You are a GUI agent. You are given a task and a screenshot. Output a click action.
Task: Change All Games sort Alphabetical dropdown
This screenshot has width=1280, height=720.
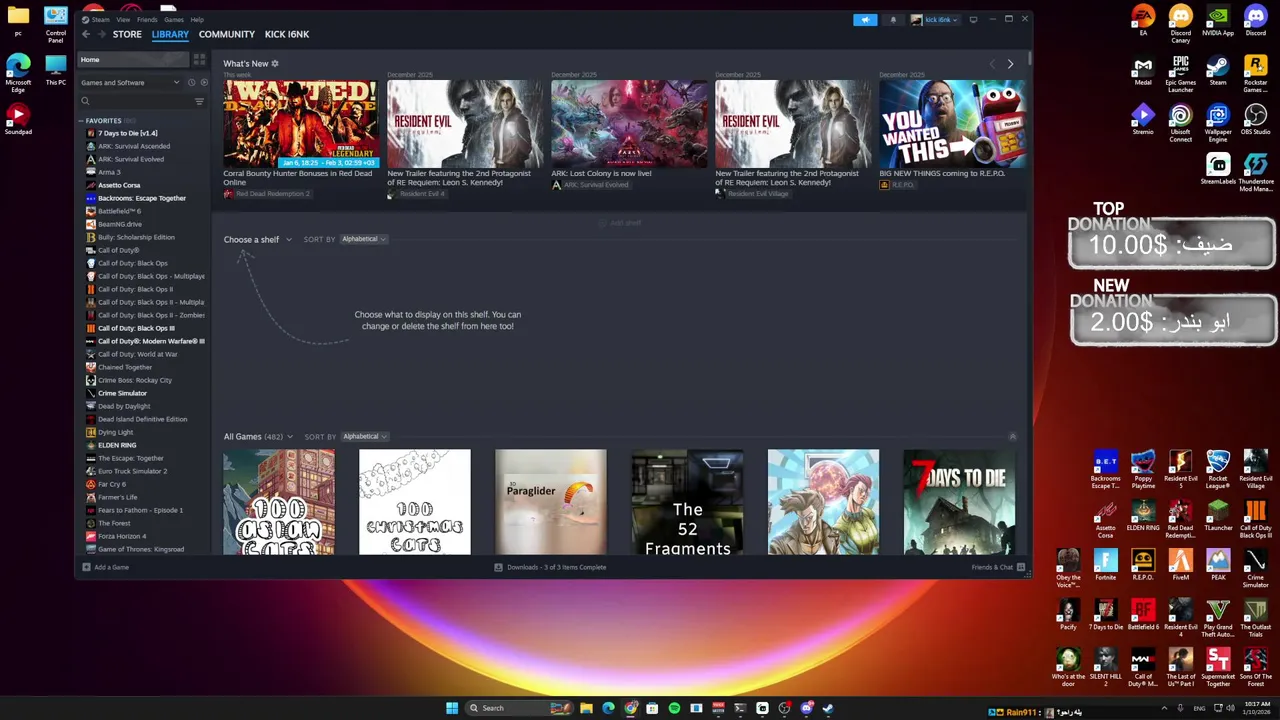[365, 437]
